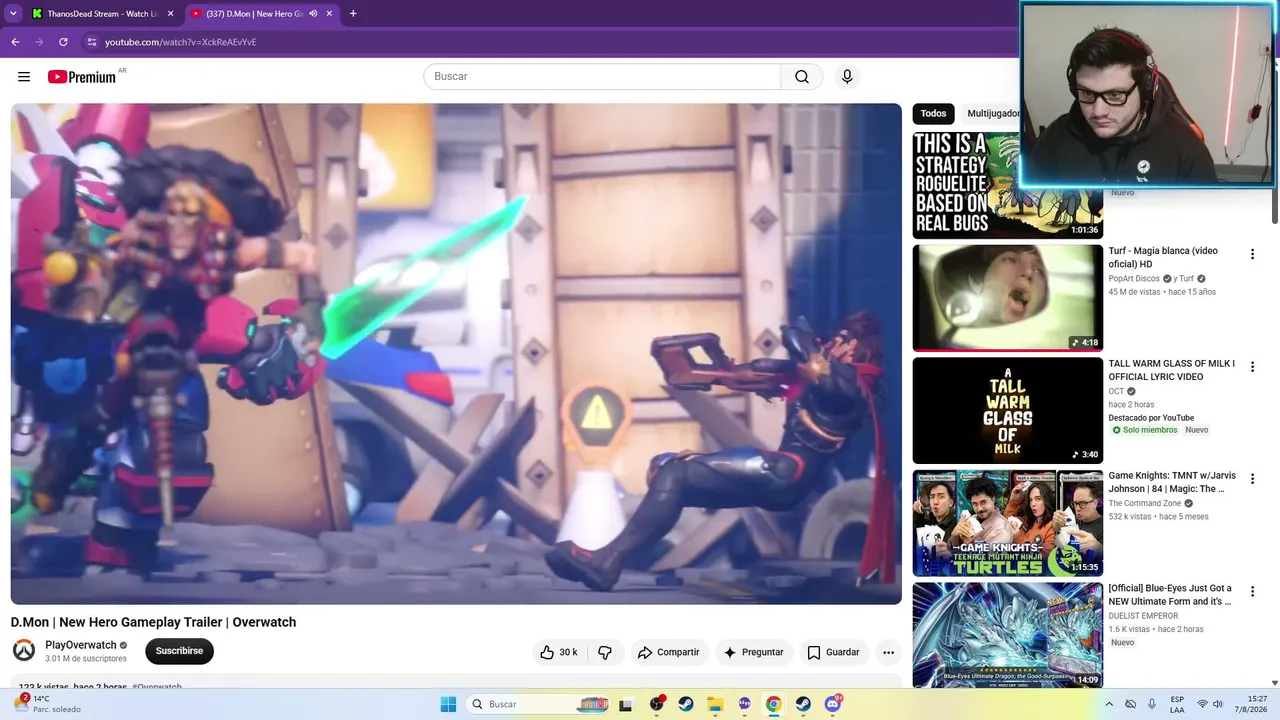Focus the YouTube Buscar search field
The width and height of the screenshot is (1280, 720).
point(602,77)
